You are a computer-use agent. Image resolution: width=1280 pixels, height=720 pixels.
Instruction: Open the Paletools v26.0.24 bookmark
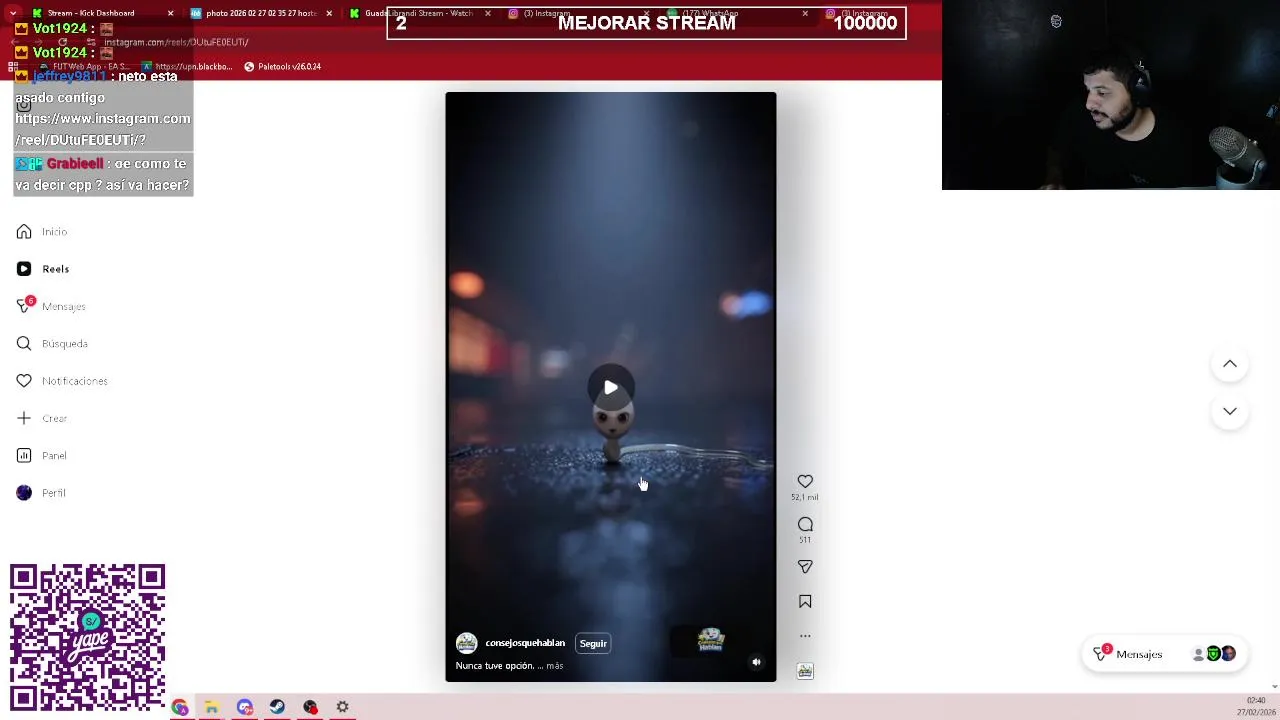coord(283,67)
